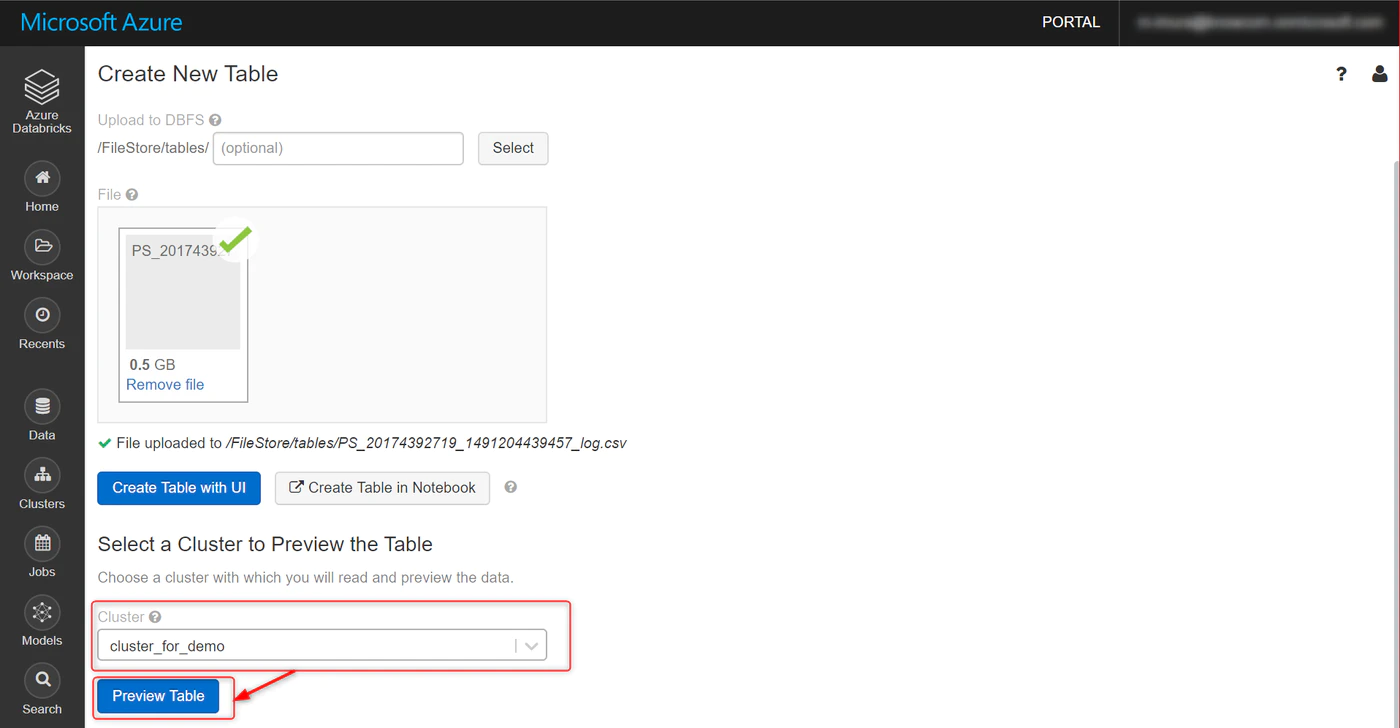Viewport: 1400px width, 728px height.
Task: Click the Preview Table button
Action: [x=158, y=696]
